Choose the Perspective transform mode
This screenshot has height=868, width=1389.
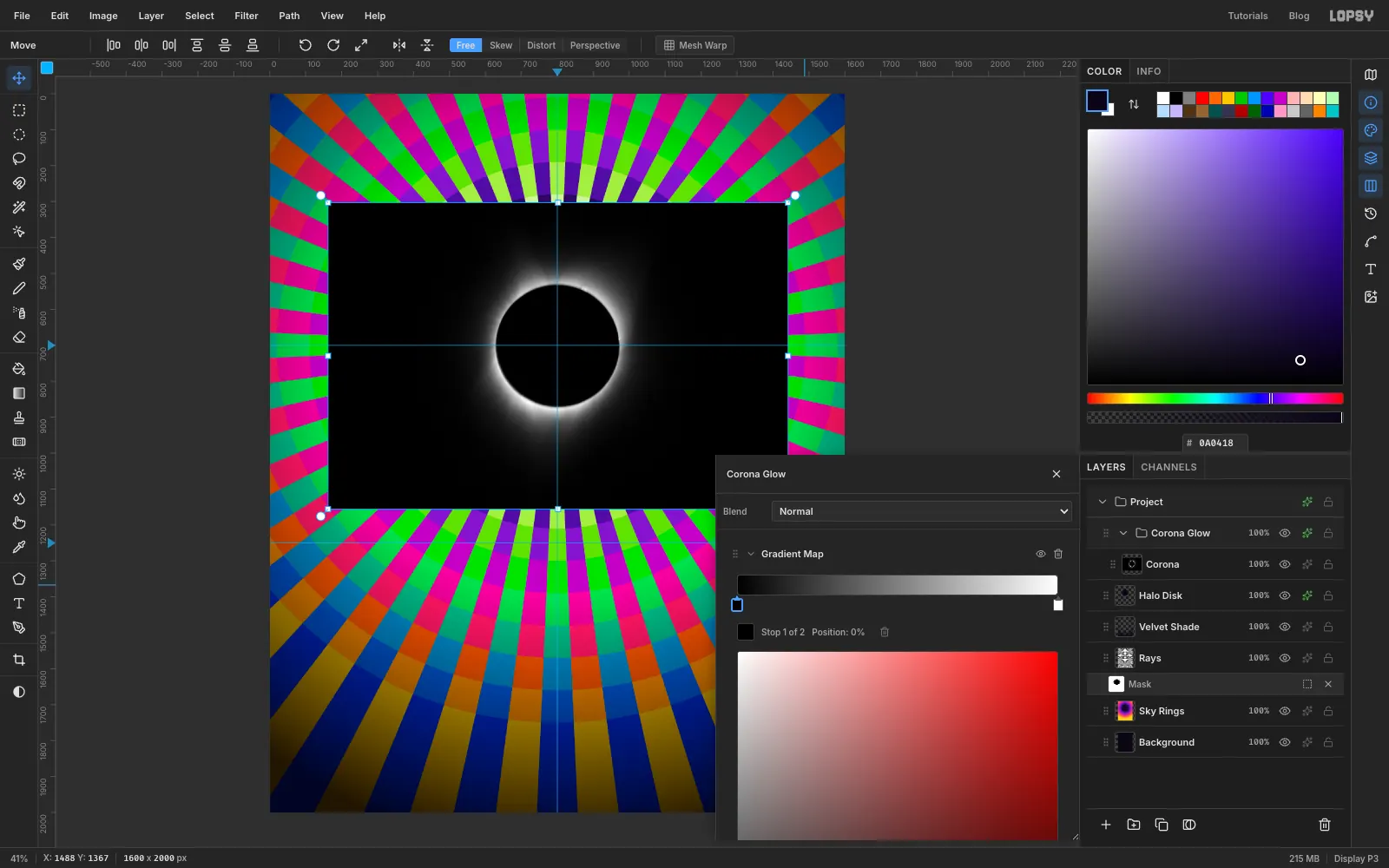595,45
